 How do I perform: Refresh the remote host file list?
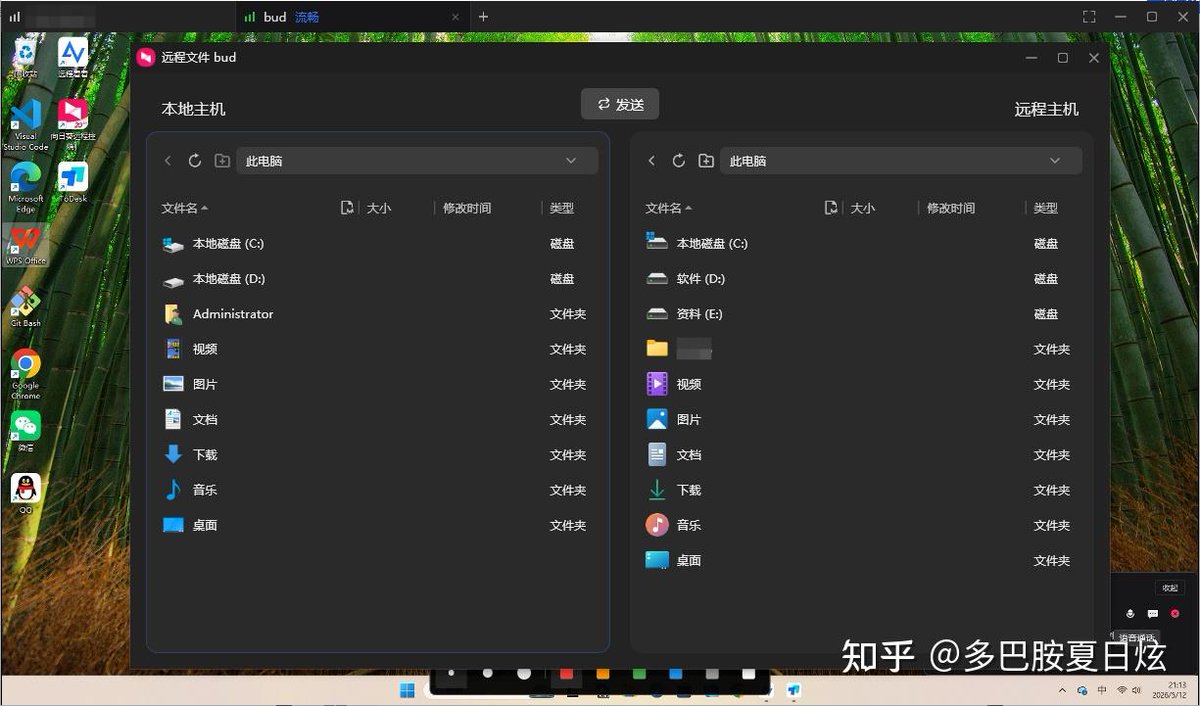[x=679, y=161]
